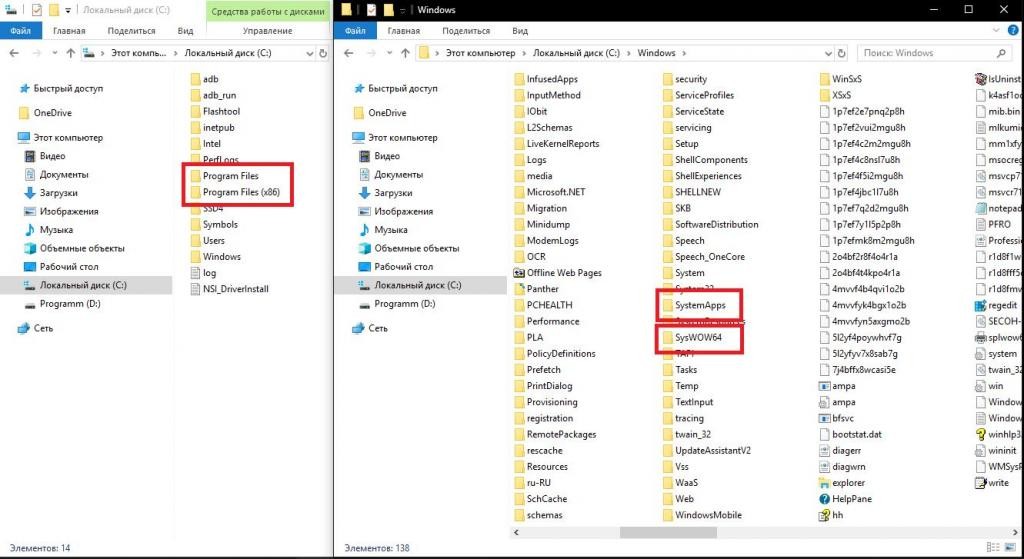Open the Program Files (x86) folder
1024x559 pixels.
tap(240, 192)
